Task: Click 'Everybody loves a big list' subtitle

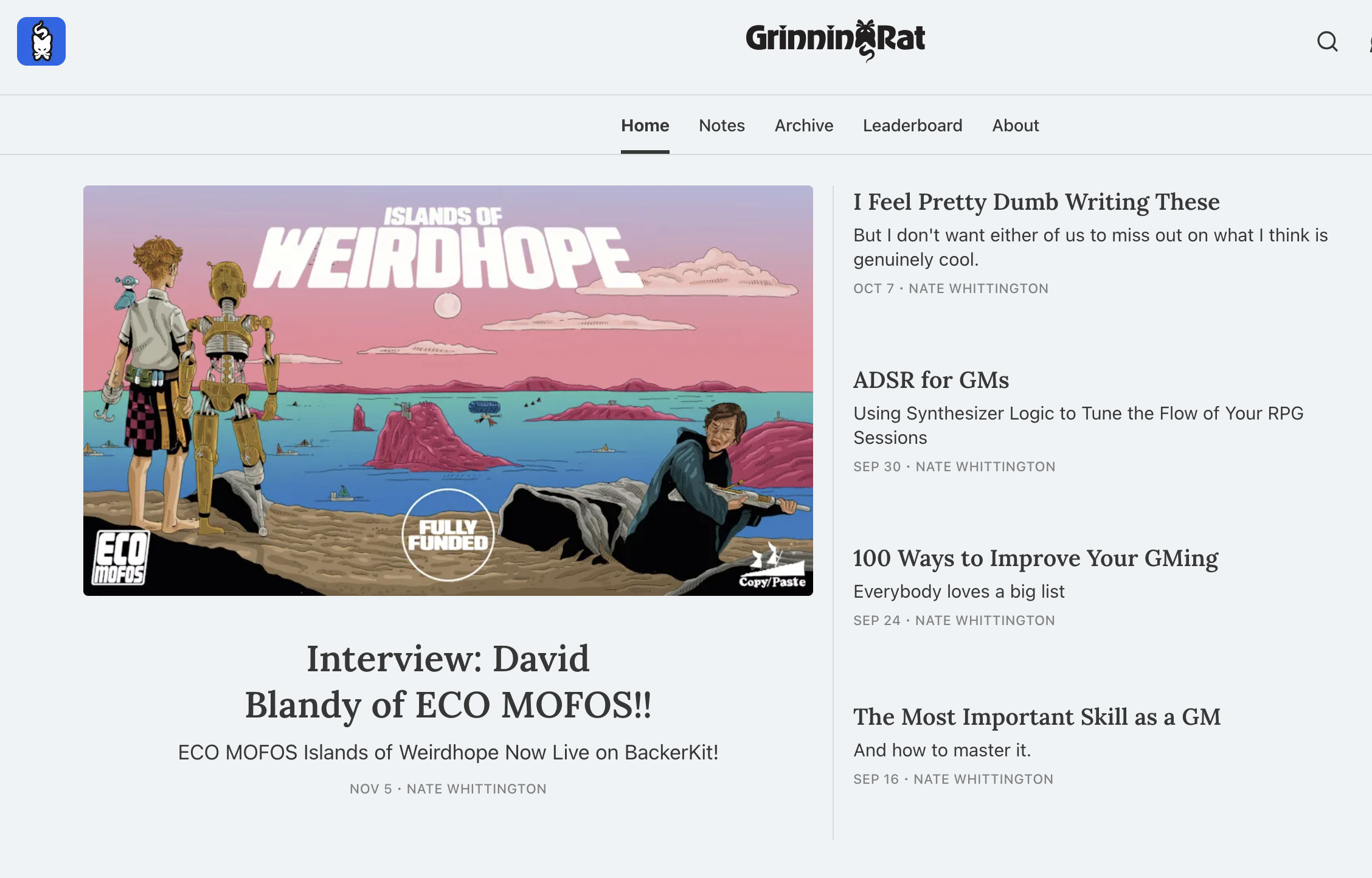Action: click(x=959, y=591)
